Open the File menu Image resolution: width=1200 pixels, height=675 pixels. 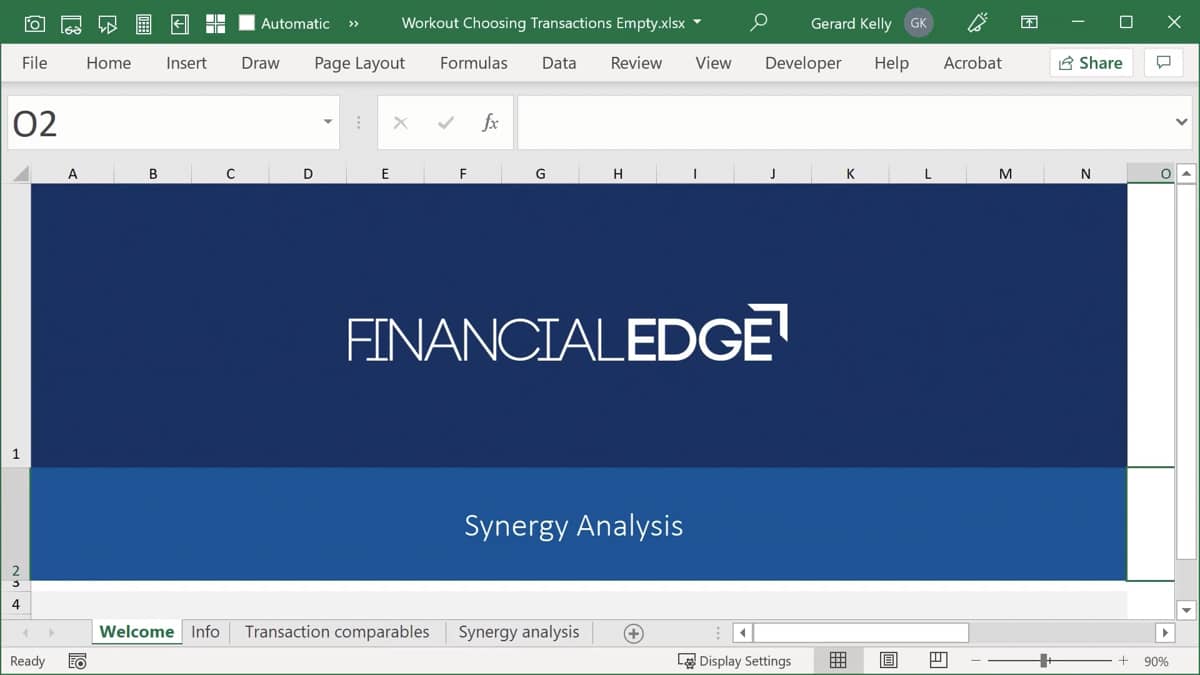tap(34, 63)
